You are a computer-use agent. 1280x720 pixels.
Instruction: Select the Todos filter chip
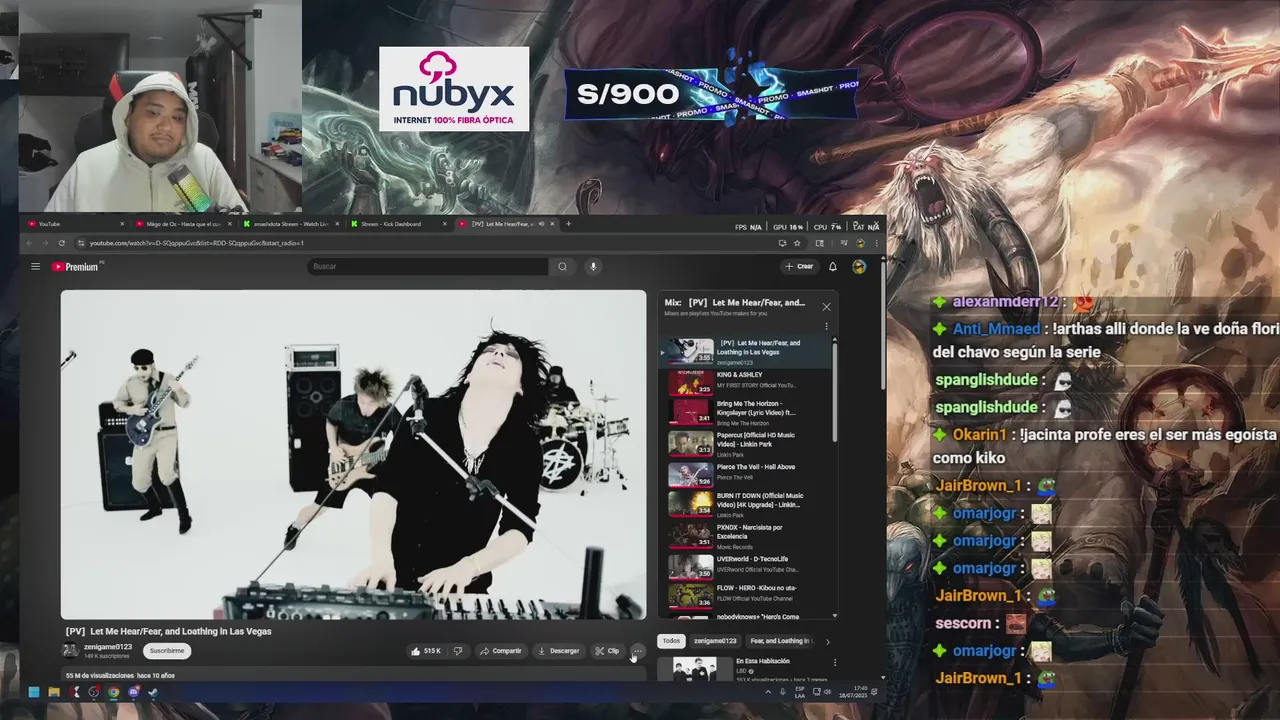point(671,641)
